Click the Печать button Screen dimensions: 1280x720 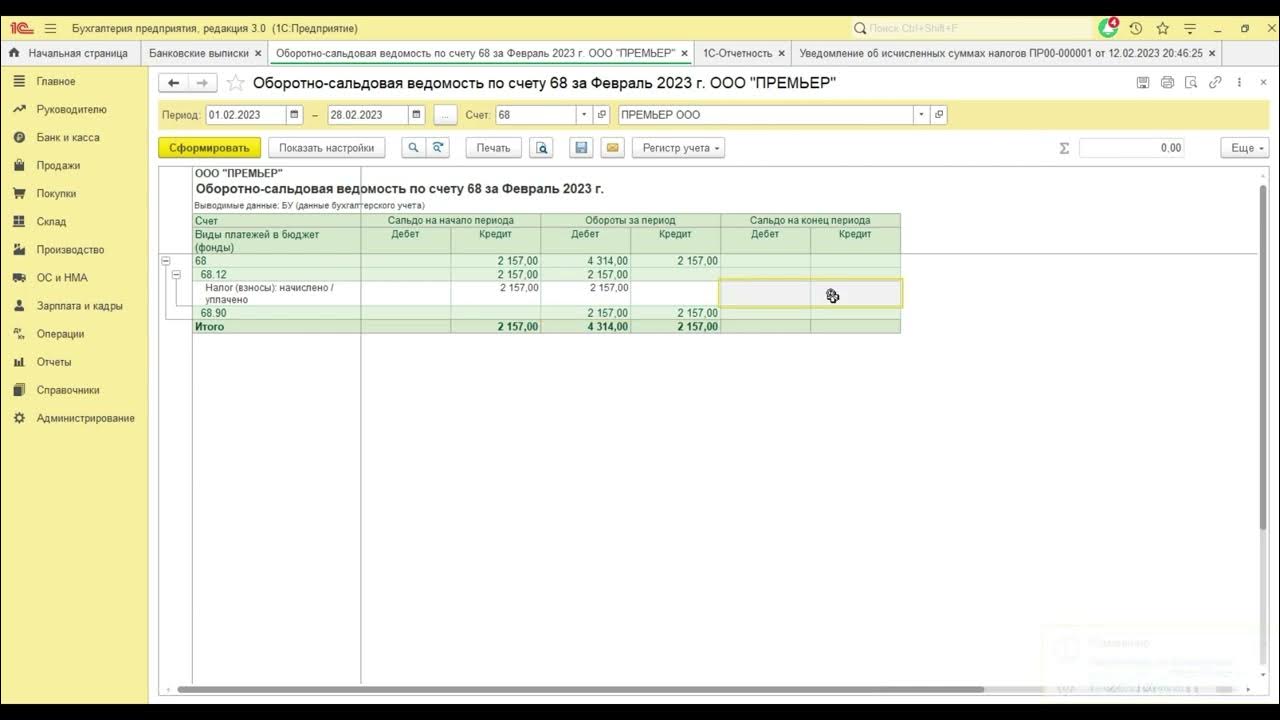tap(493, 148)
